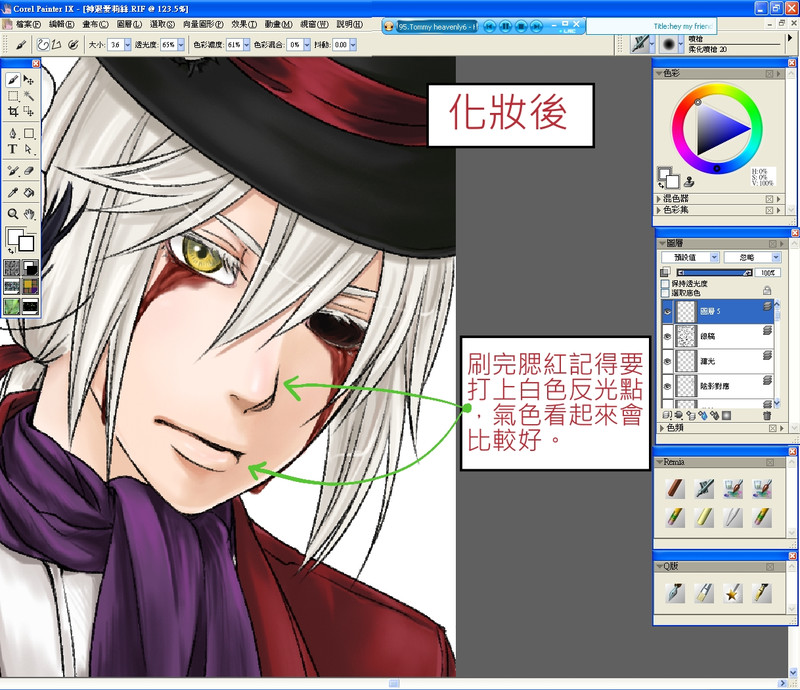Pause the media player track
The width and height of the screenshot is (800, 690).
click(505, 26)
